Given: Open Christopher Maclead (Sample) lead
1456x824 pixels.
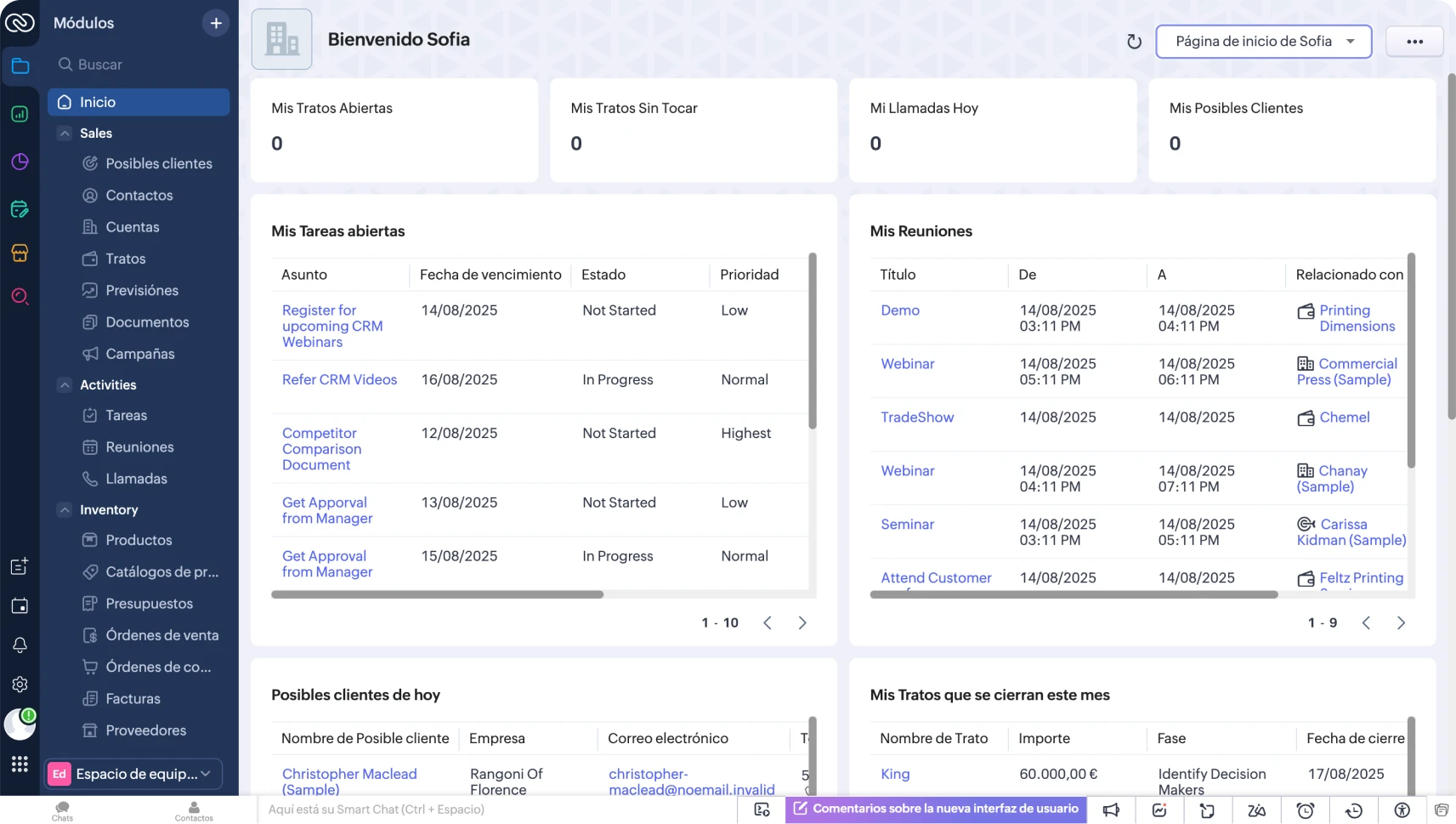Looking at the screenshot, I should tap(349, 781).
